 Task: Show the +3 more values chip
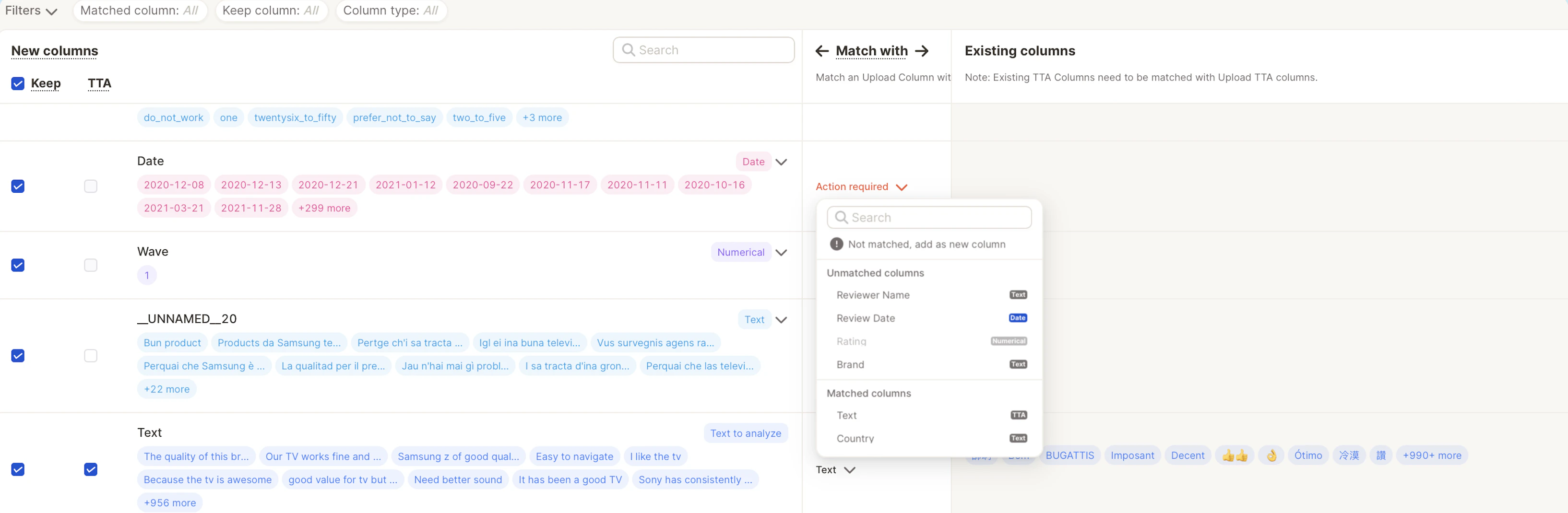tap(542, 117)
